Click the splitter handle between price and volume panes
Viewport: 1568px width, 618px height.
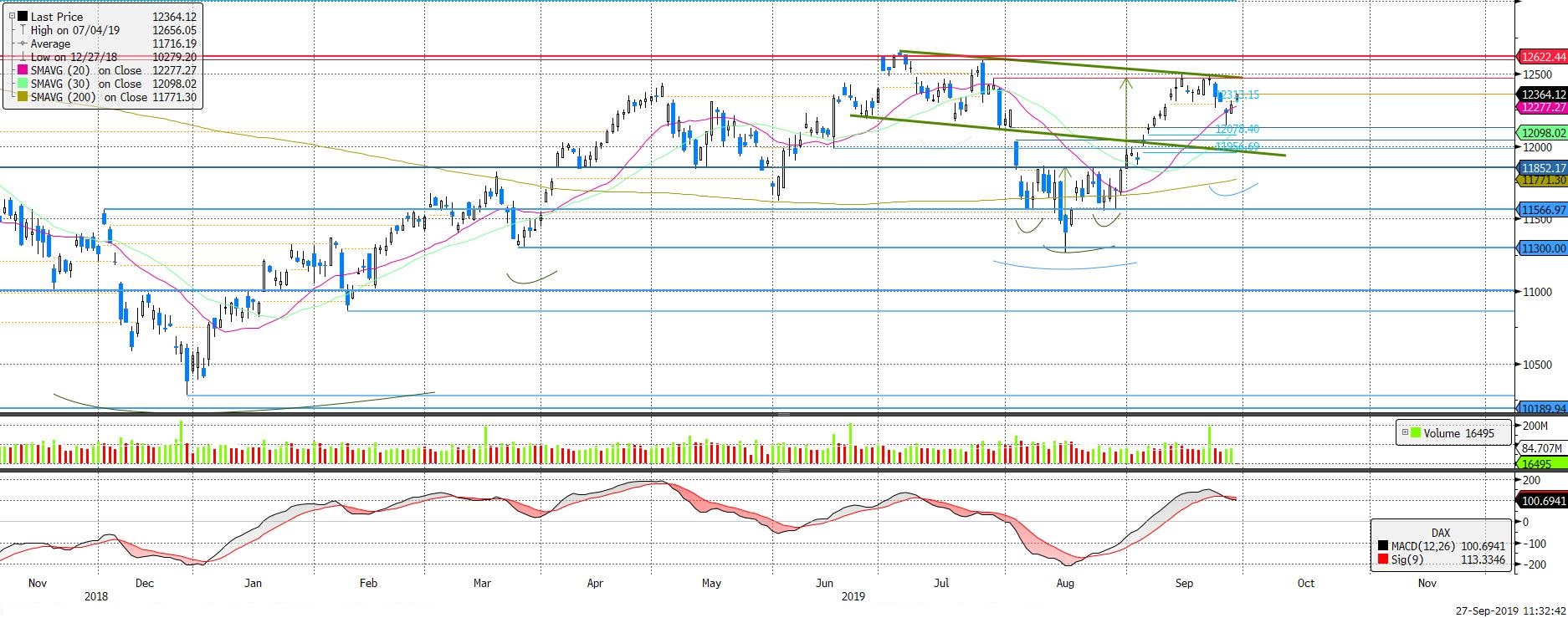coord(784,414)
